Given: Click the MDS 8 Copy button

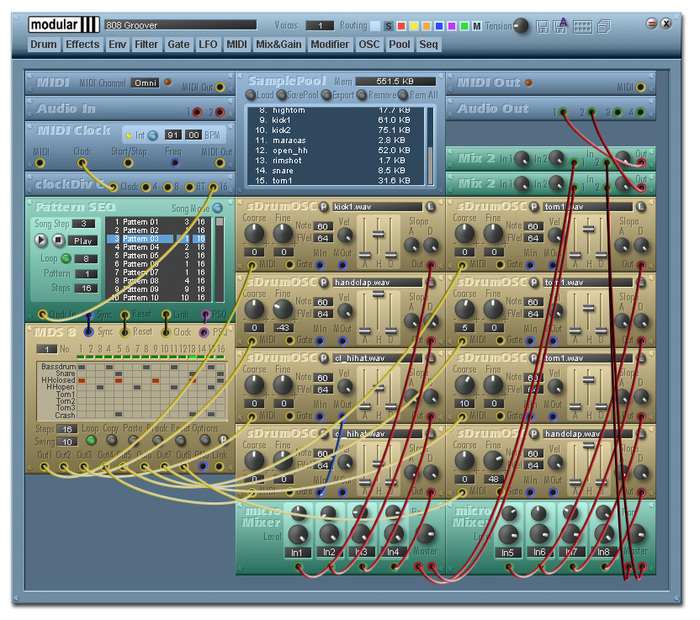Looking at the screenshot, I should tap(112, 440).
